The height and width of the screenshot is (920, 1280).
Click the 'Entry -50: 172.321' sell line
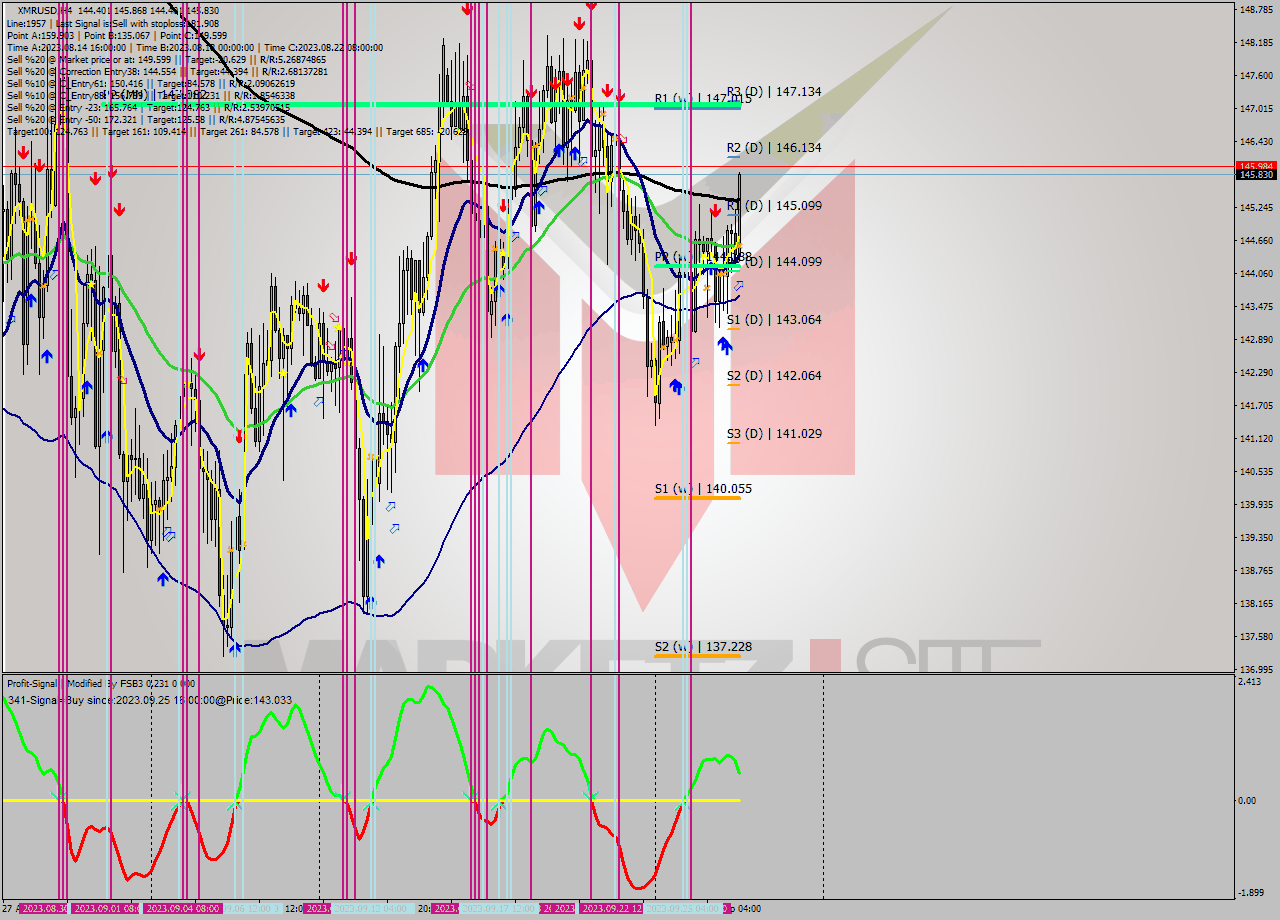(146, 119)
